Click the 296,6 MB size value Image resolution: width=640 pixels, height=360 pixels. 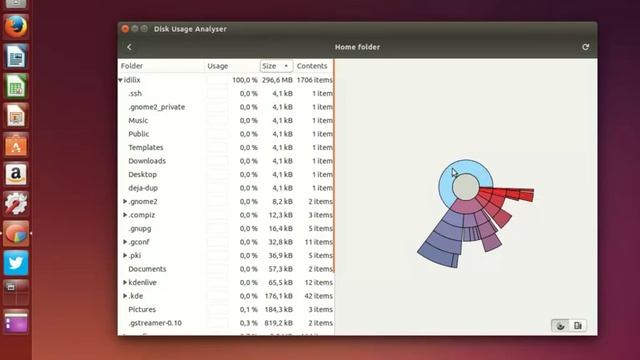(x=277, y=80)
